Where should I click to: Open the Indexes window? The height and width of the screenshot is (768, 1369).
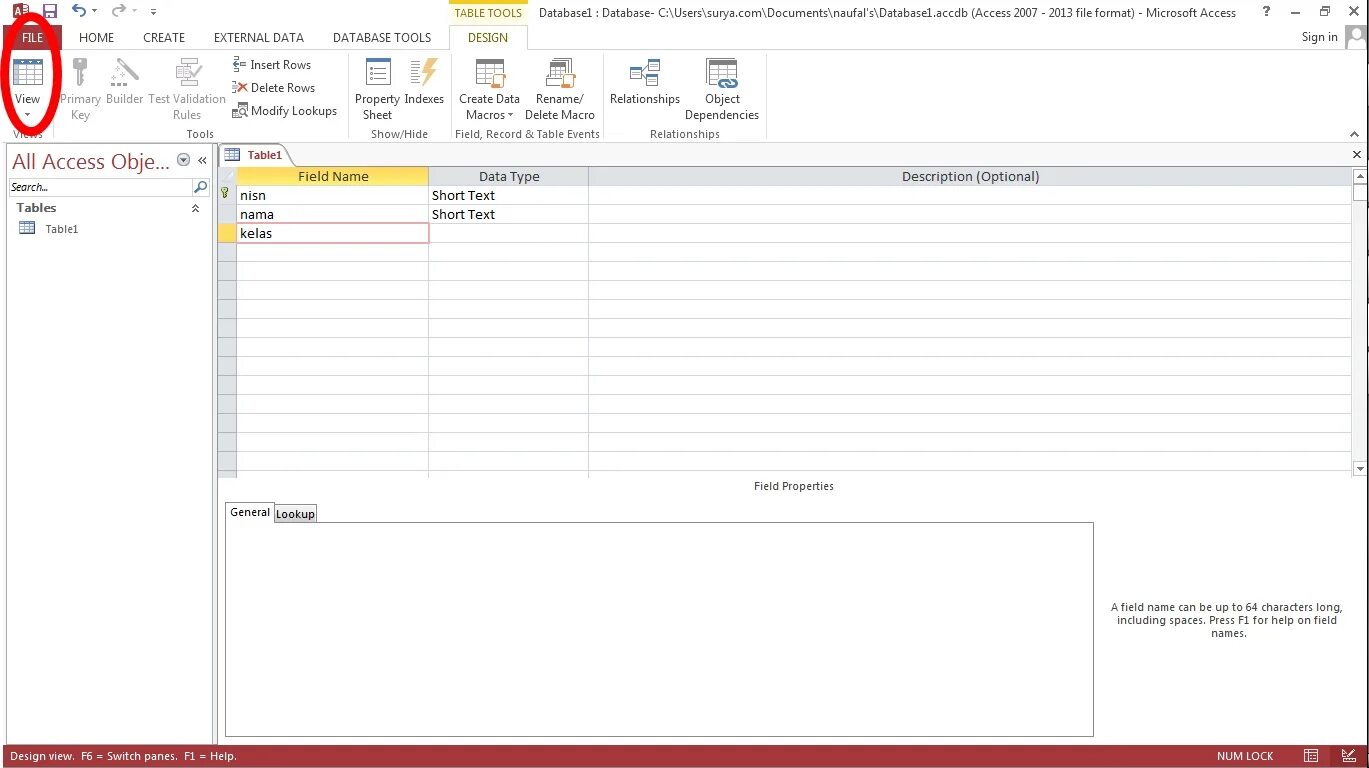[x=424, y=82]
